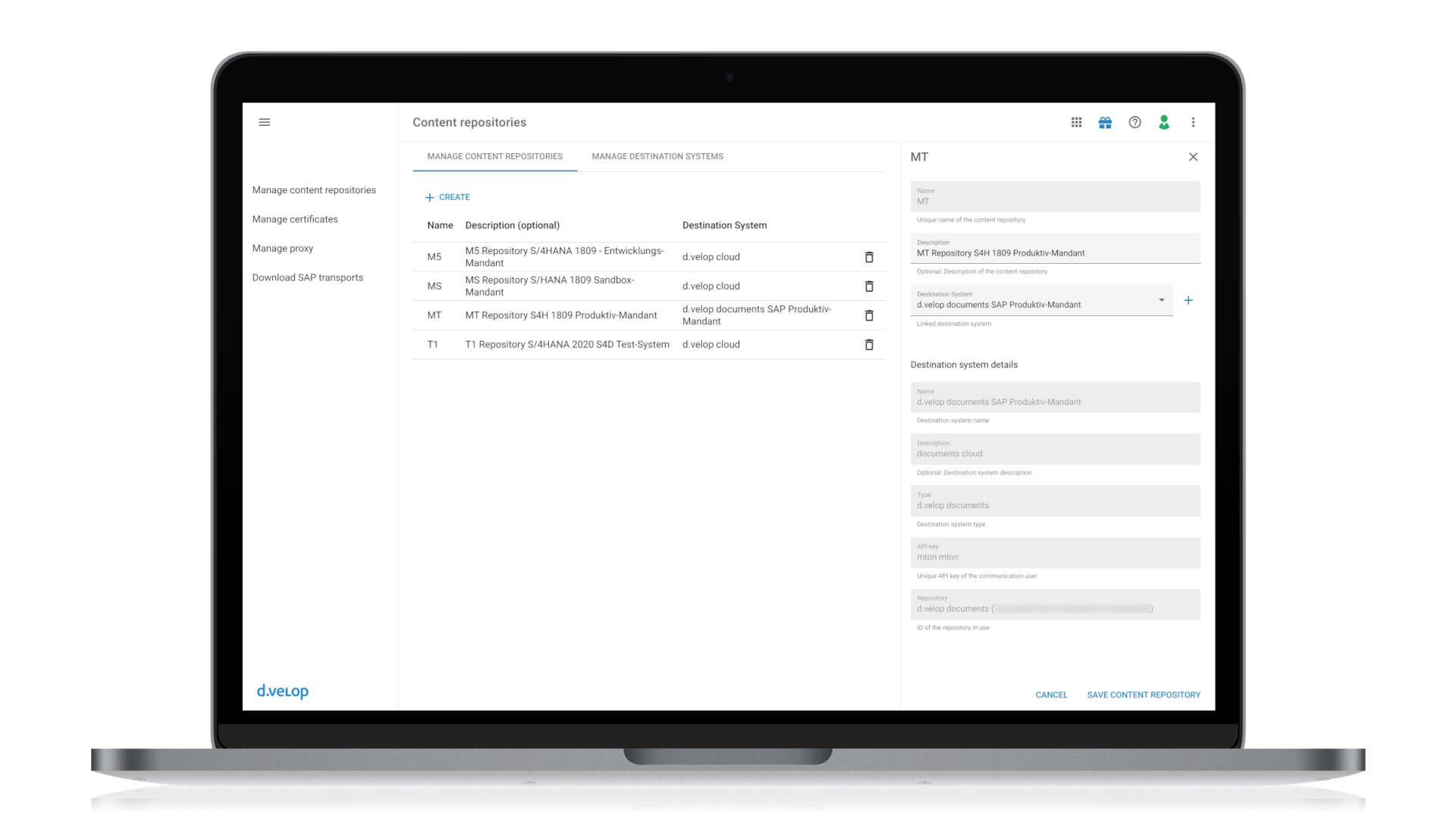
Task: Switch to Manage Destination Systems tab
Action: (x=657, y=156)
